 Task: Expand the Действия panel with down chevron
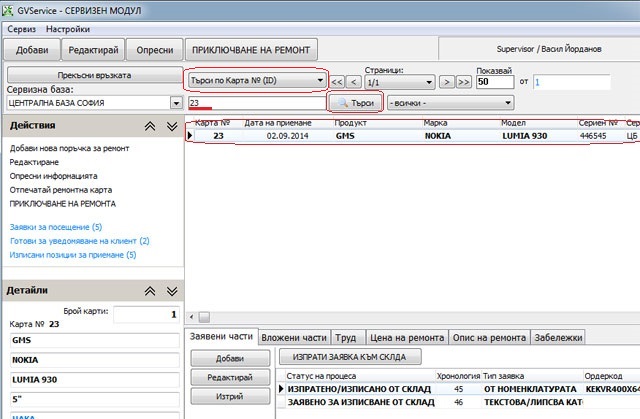172,126
